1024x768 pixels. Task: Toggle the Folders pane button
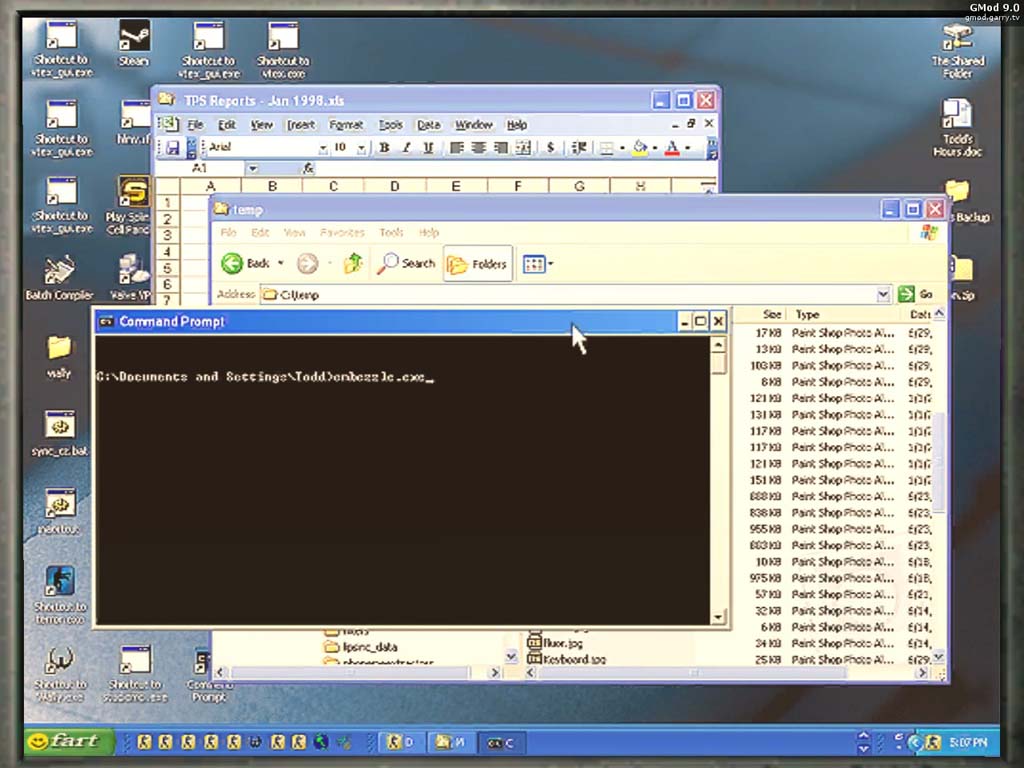click(x=477, y=263)
